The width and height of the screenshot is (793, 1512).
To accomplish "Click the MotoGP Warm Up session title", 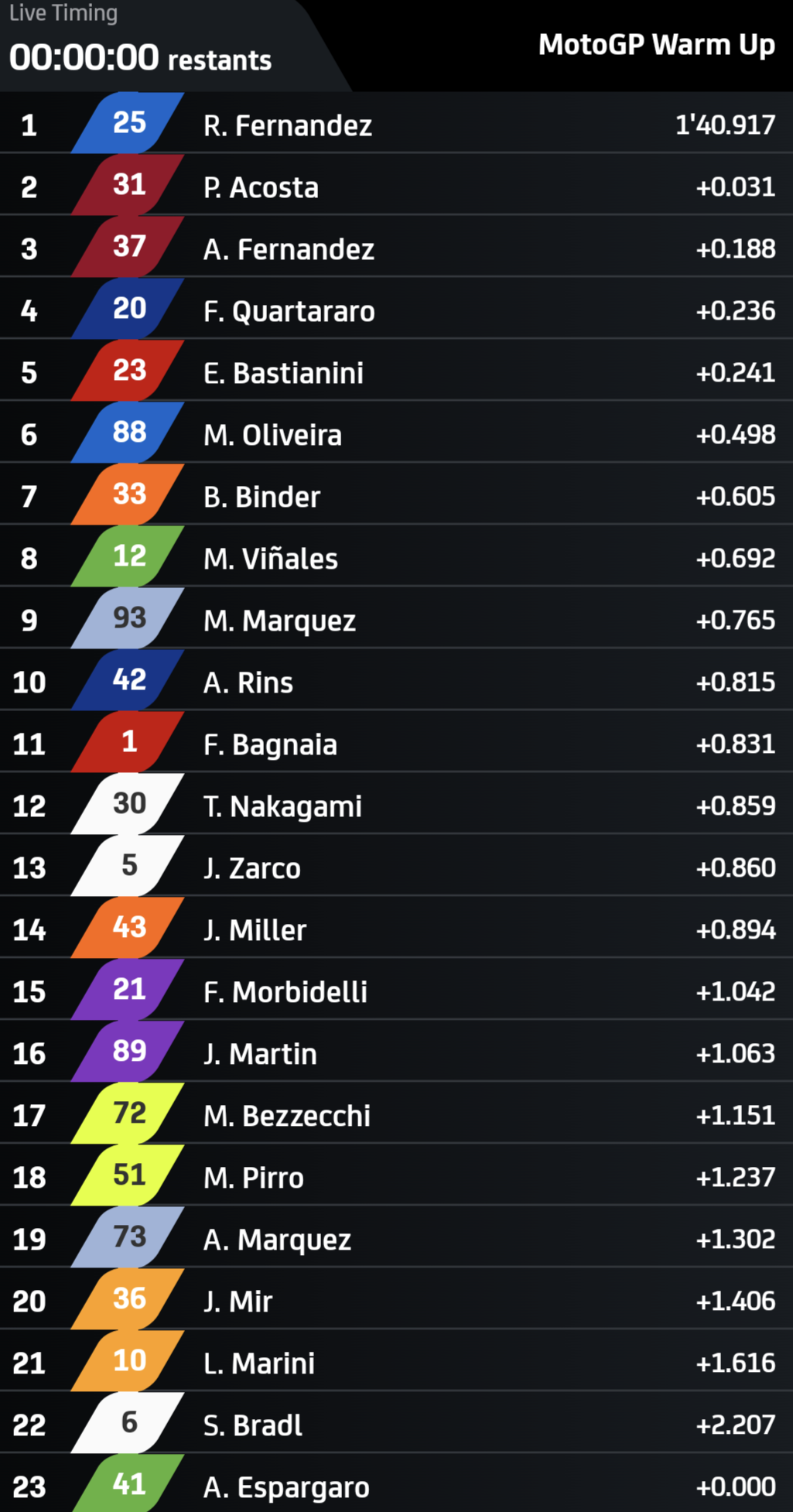I will tap(656, 45).
